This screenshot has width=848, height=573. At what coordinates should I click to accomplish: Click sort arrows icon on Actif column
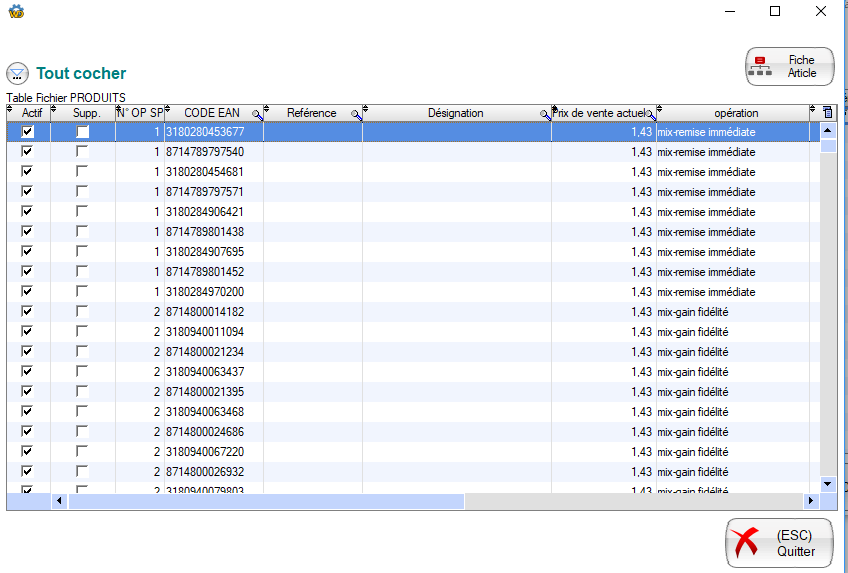[x=11, y=110]
